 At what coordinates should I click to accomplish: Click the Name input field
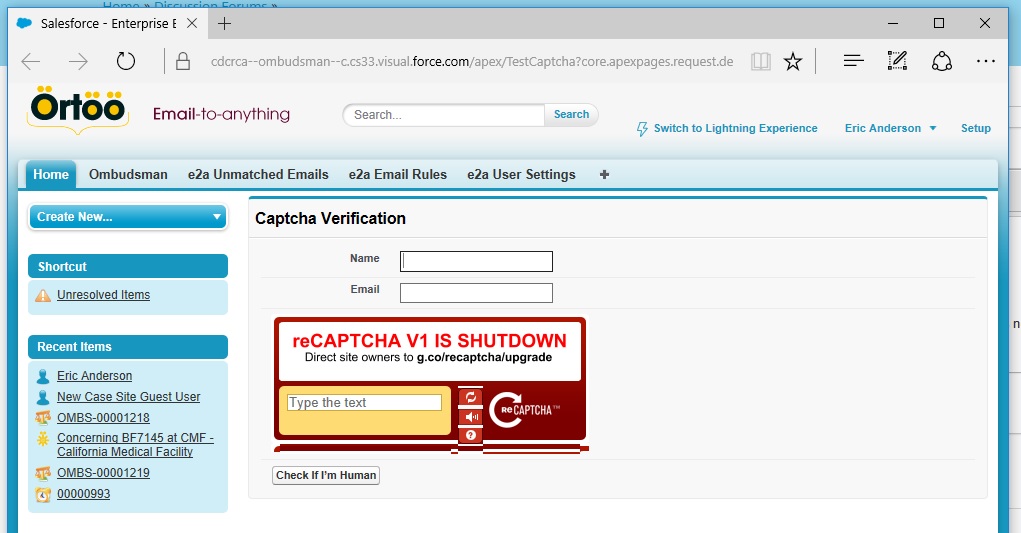click(x=476, y=262)
